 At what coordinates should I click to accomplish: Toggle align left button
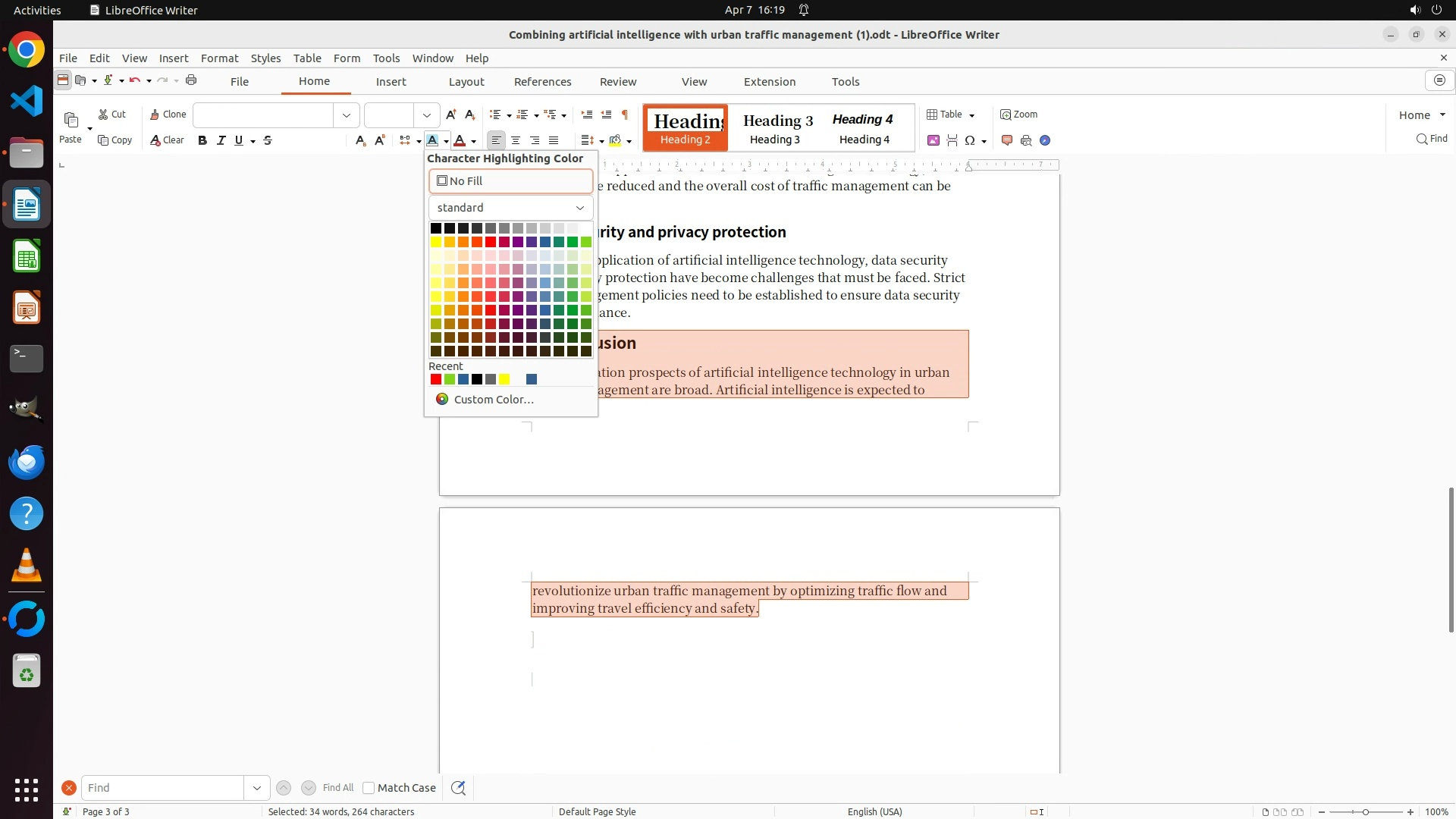click(496, 140)
